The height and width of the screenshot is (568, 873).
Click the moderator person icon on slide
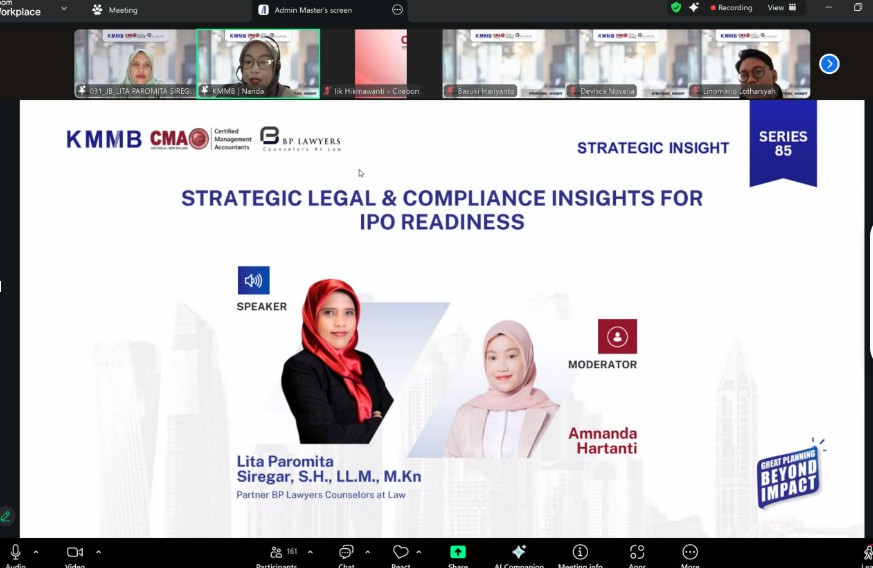point(617,336)
